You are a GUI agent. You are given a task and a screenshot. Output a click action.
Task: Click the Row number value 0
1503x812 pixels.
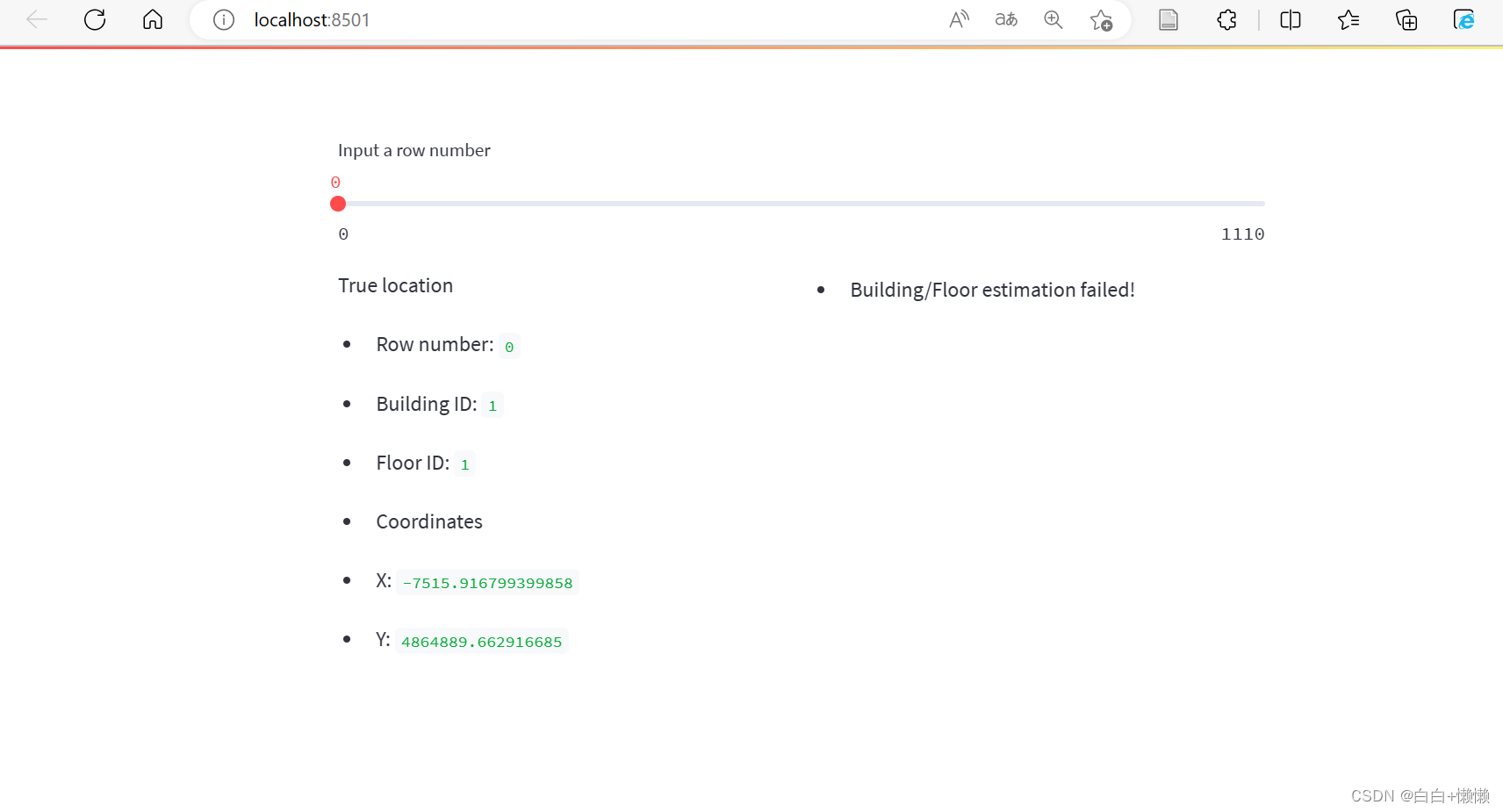click(x=509, y=347)
